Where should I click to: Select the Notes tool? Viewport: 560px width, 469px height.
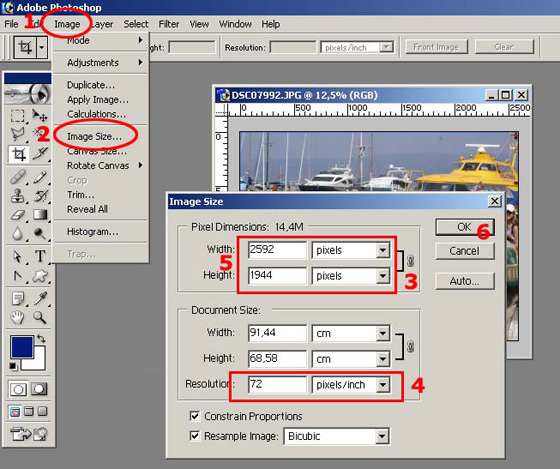coord(17,298)
